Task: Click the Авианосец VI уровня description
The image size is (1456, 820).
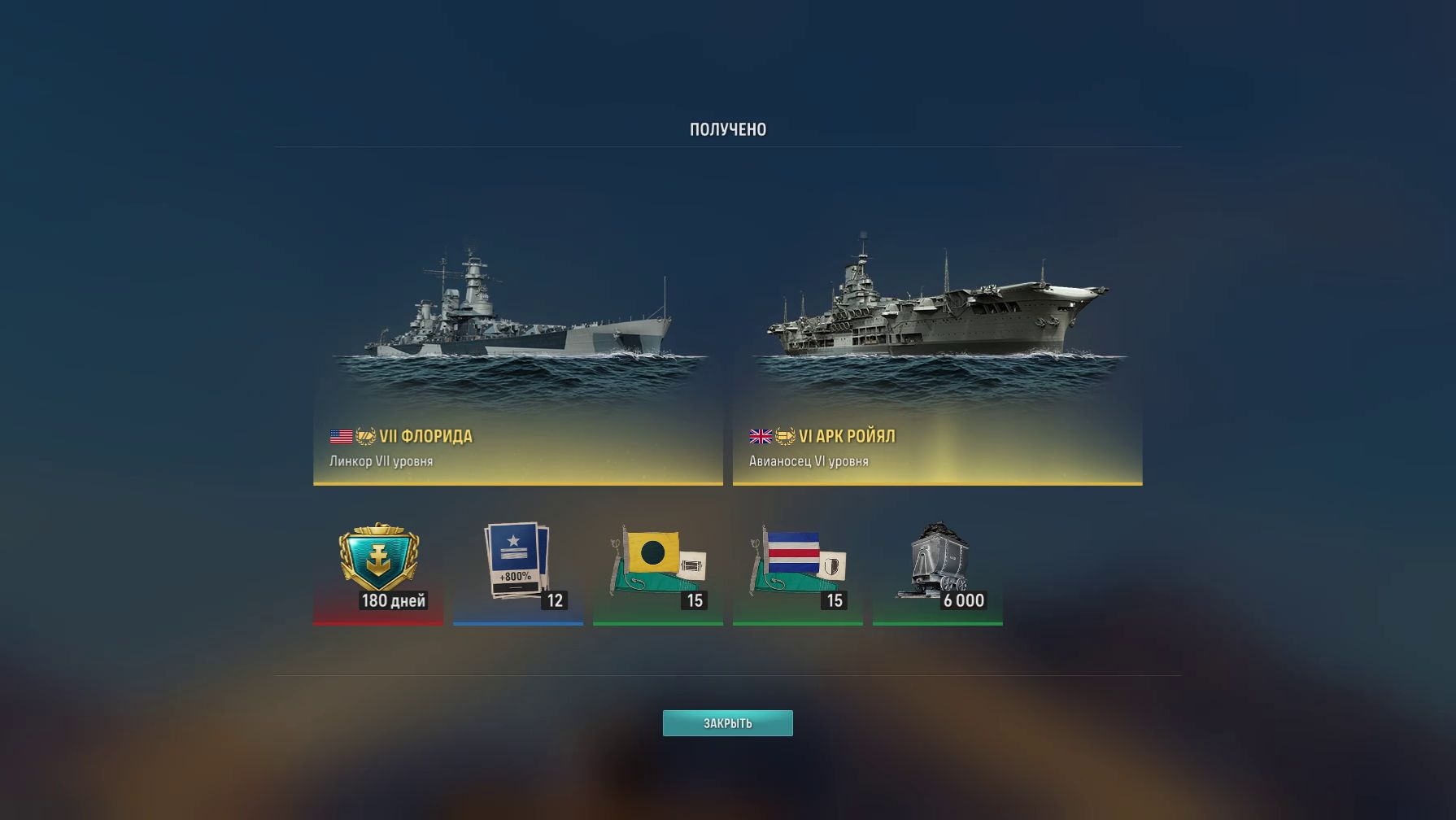Action: pyautogui.click(x=809, y=461)
